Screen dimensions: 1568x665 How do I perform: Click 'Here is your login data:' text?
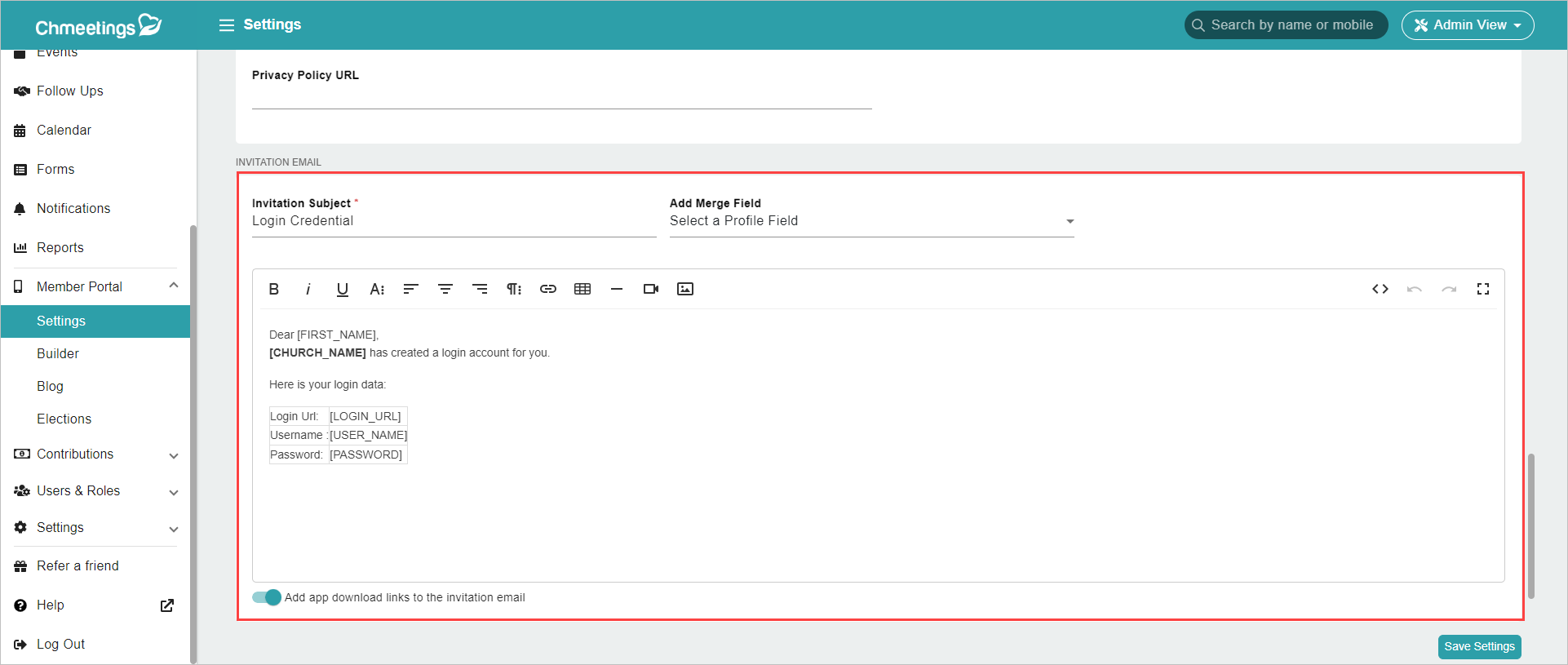coord(327,384)
